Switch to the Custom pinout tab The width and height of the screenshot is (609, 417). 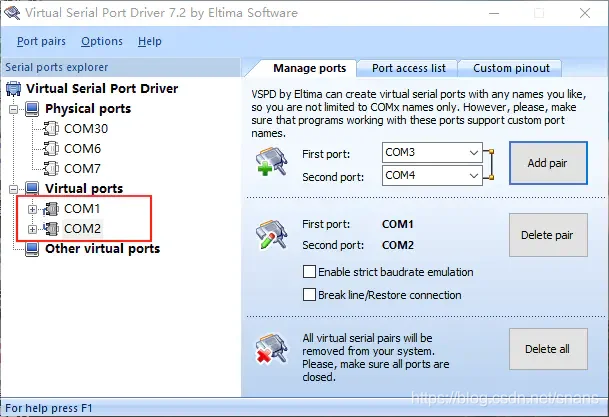point(511,68)
